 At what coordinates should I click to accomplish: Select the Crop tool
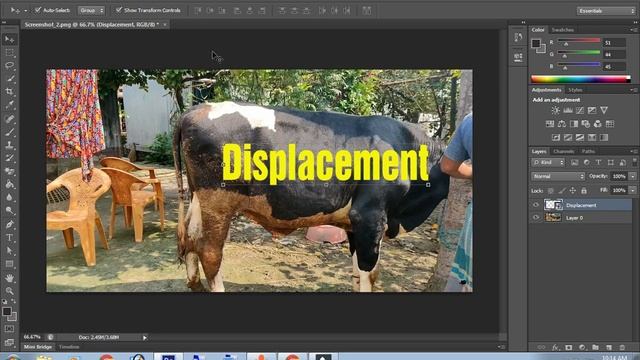pyautogui.click(x=9, y=91)
